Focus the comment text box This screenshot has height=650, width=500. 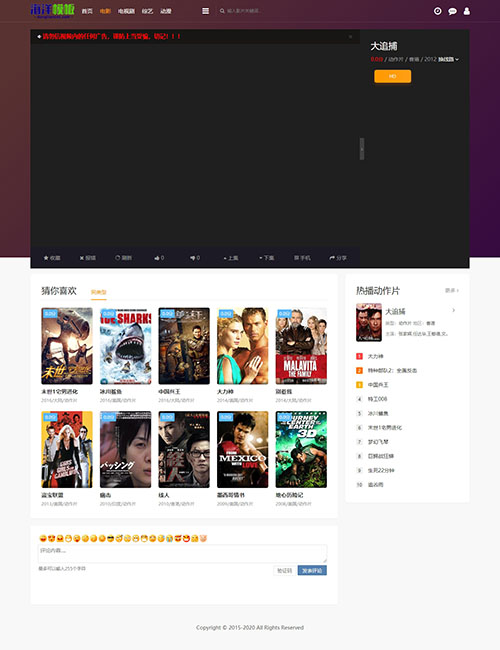(x=182, y=554)
